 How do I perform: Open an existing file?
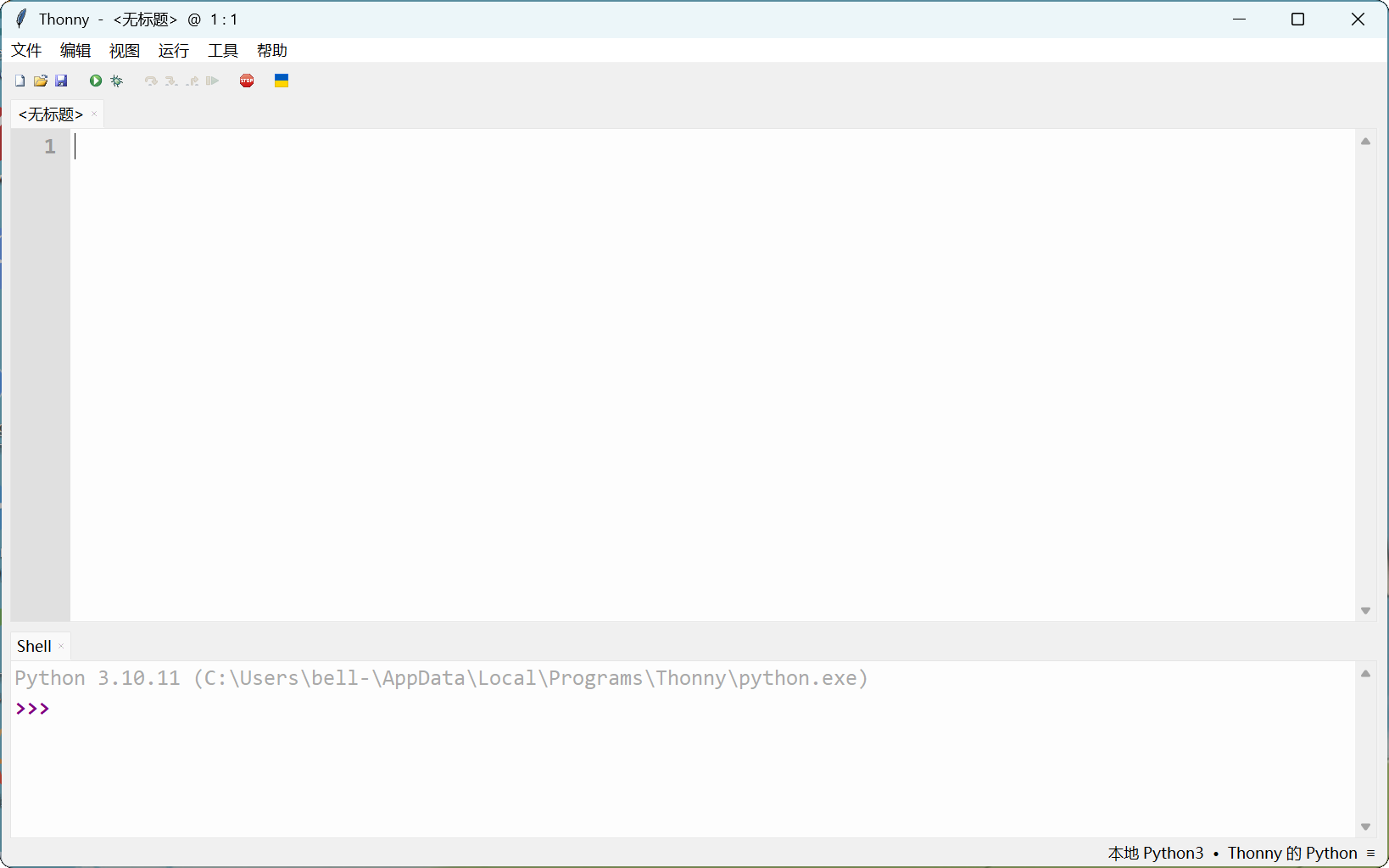tap(40, 81)
